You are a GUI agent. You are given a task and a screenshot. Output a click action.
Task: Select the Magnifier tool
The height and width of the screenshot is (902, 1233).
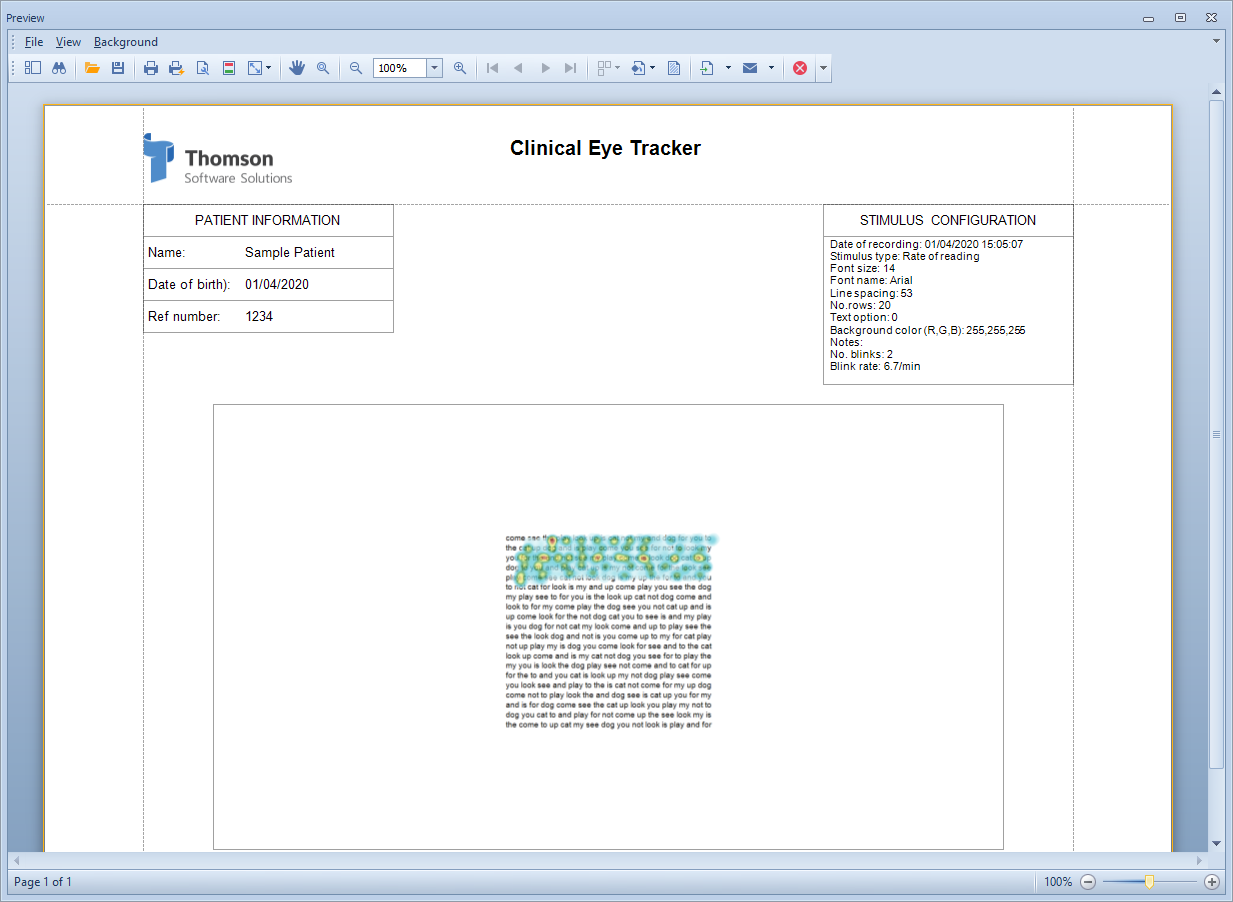pyautogui.click(x=323, y=68)
